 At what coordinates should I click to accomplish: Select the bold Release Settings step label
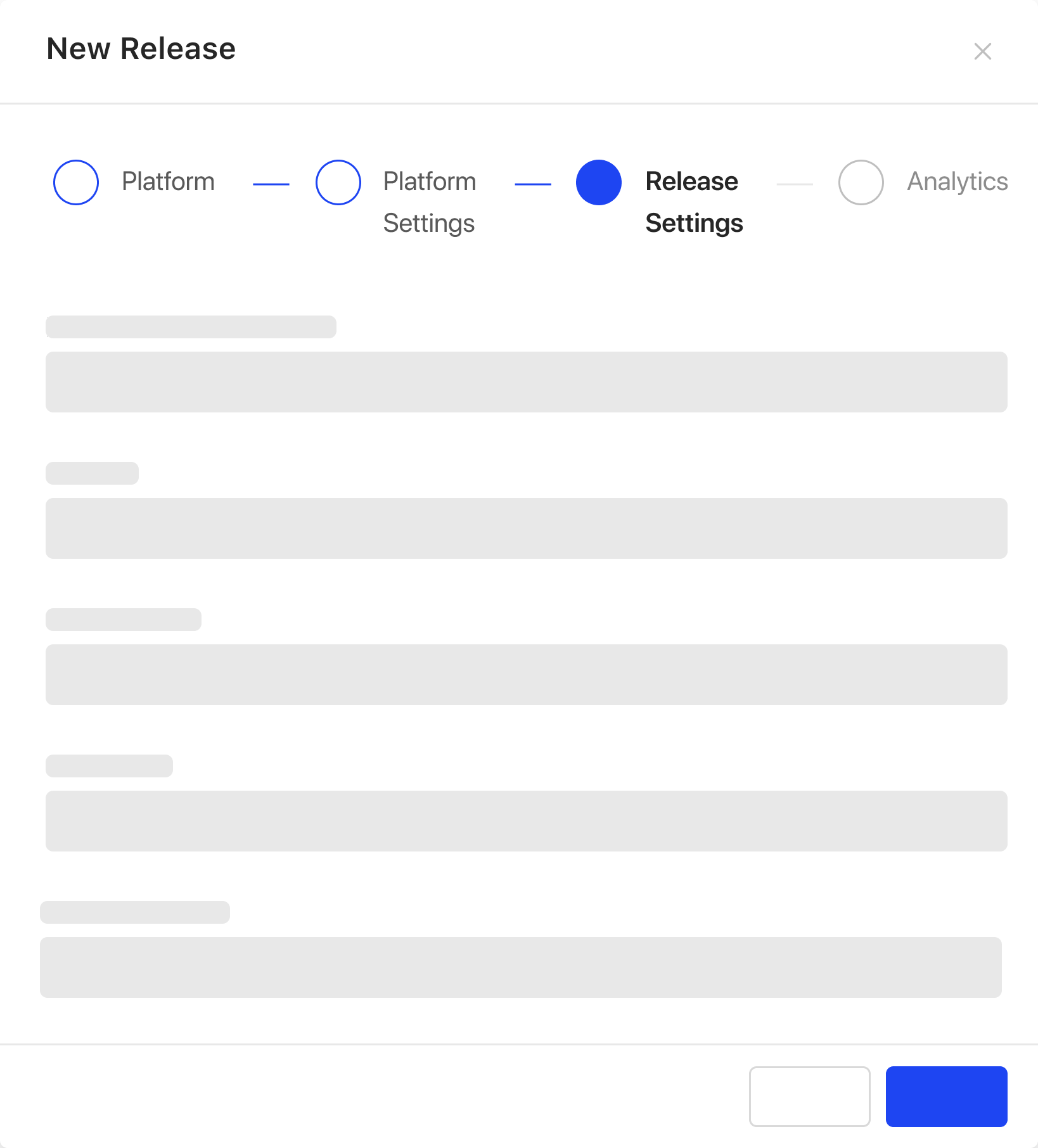point(694,202)
